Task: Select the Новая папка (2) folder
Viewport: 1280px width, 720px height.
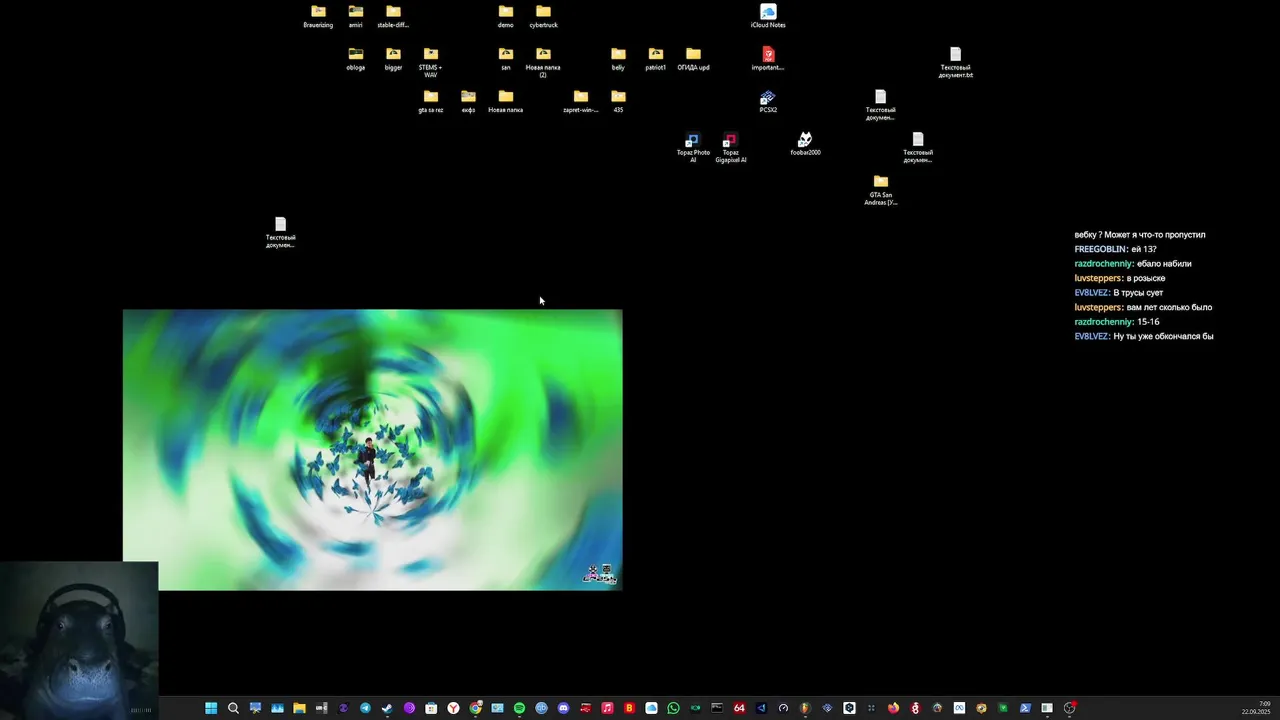Action: click(543, 62)
